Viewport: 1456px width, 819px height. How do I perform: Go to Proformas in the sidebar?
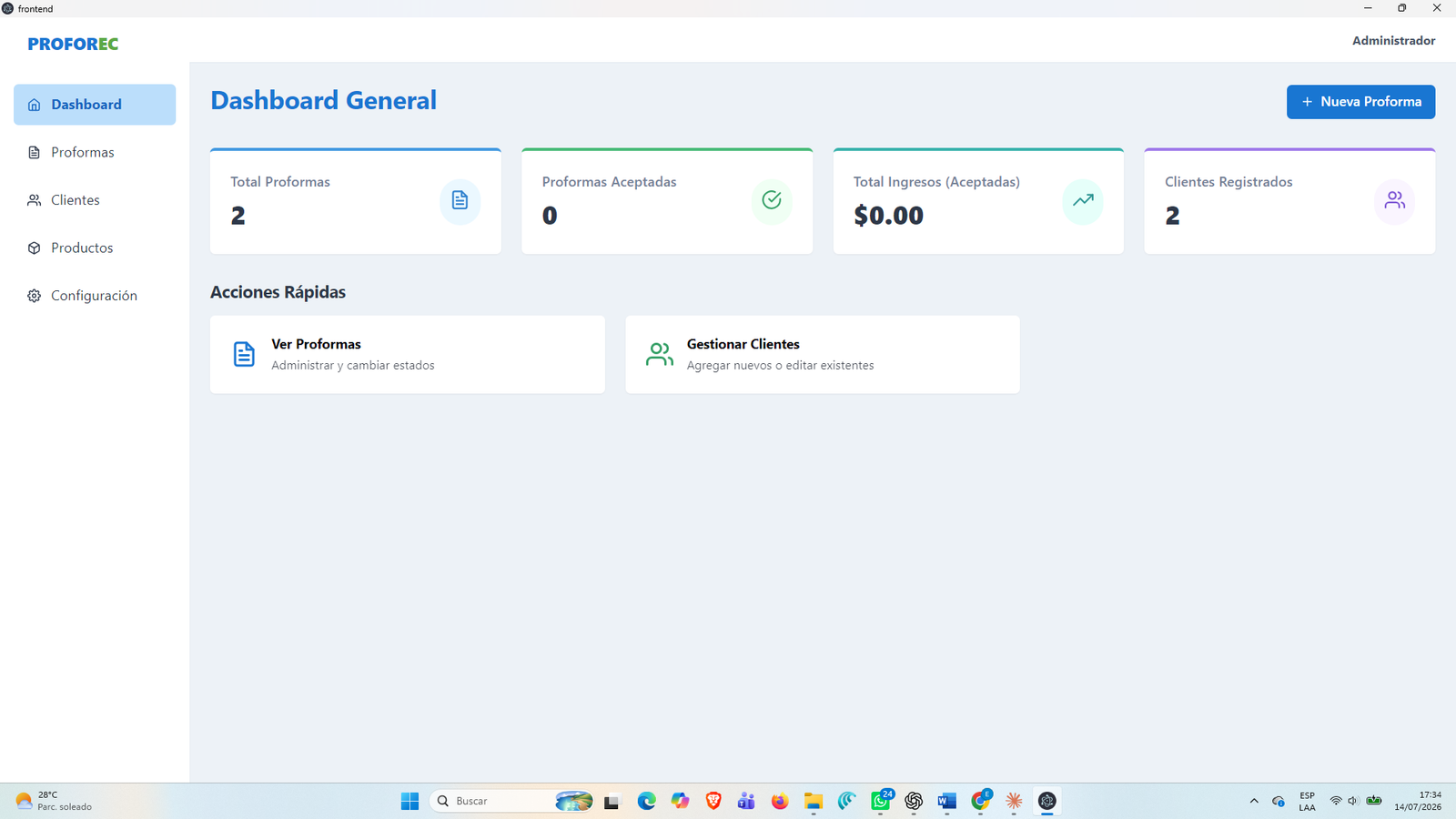(95, 152)
